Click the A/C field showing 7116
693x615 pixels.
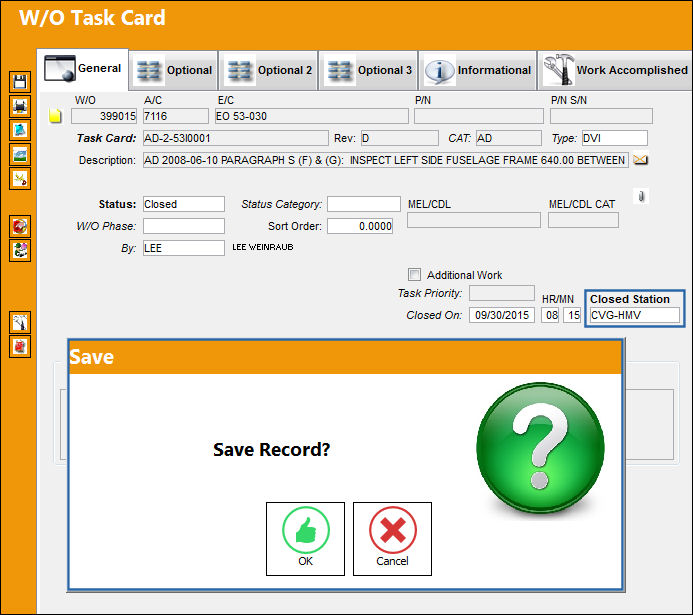[x=176, y=116]
